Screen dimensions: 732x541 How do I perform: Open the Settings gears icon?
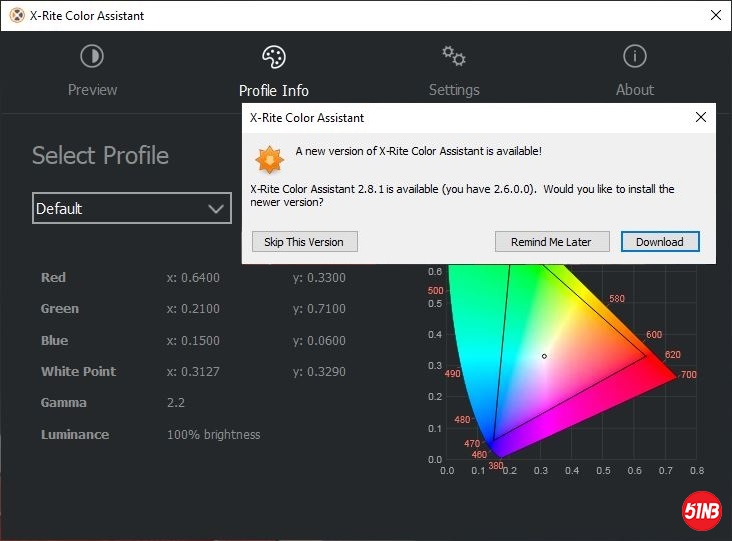tap(454, 56)
